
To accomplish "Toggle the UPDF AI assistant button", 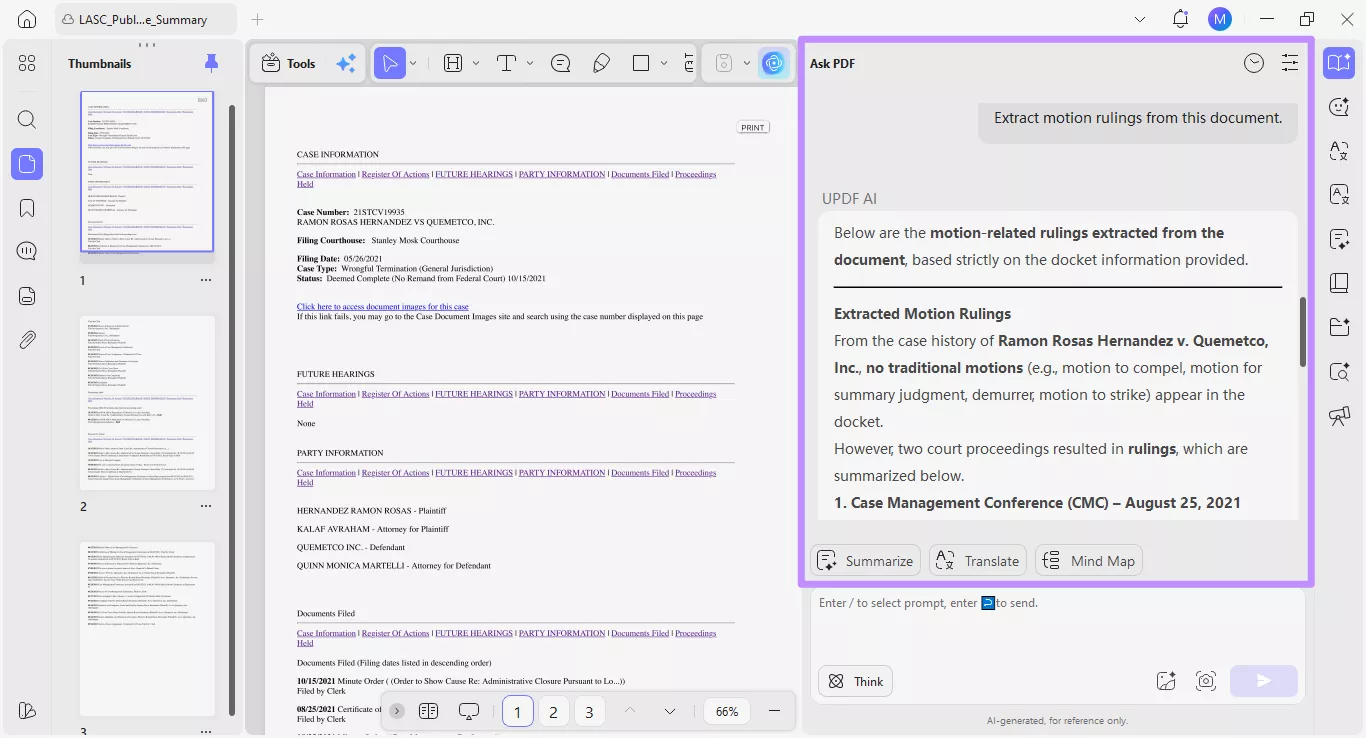I will pyautogui.click(x=772, y=63).
